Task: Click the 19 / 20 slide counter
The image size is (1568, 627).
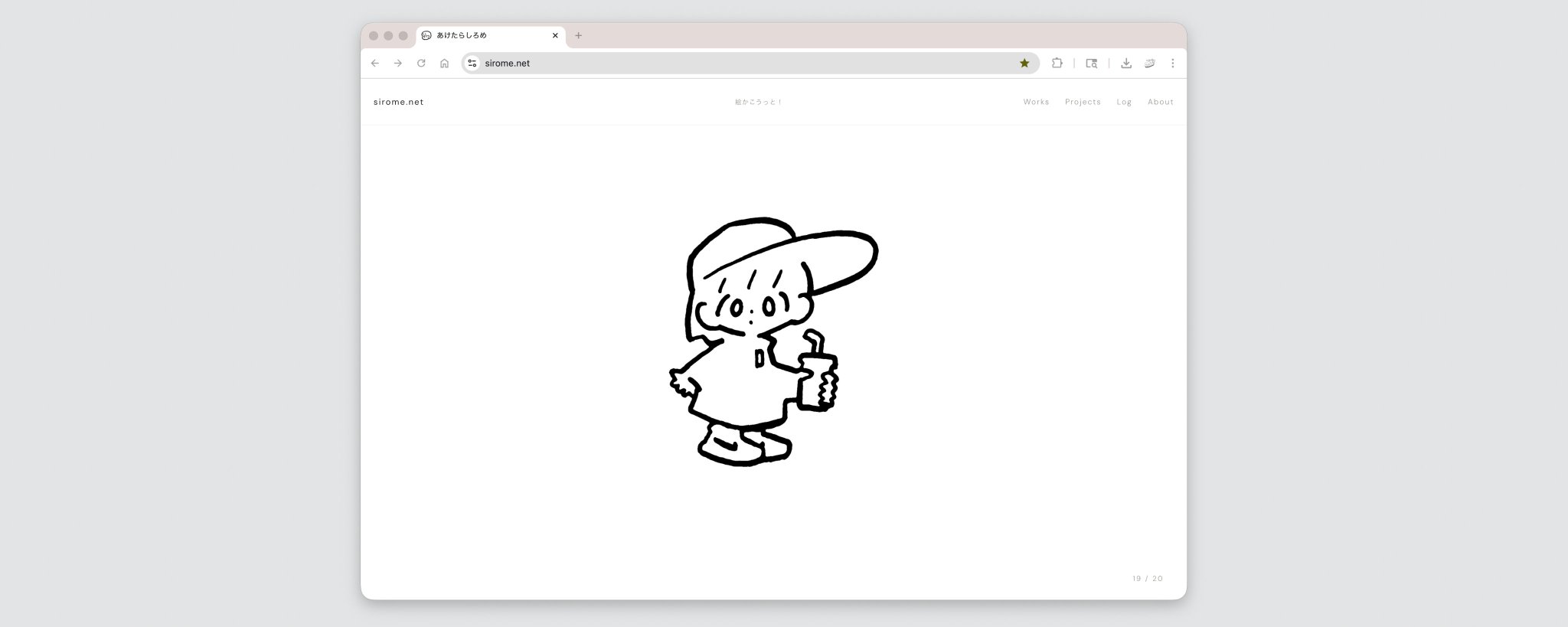Action: (1148, 579)
